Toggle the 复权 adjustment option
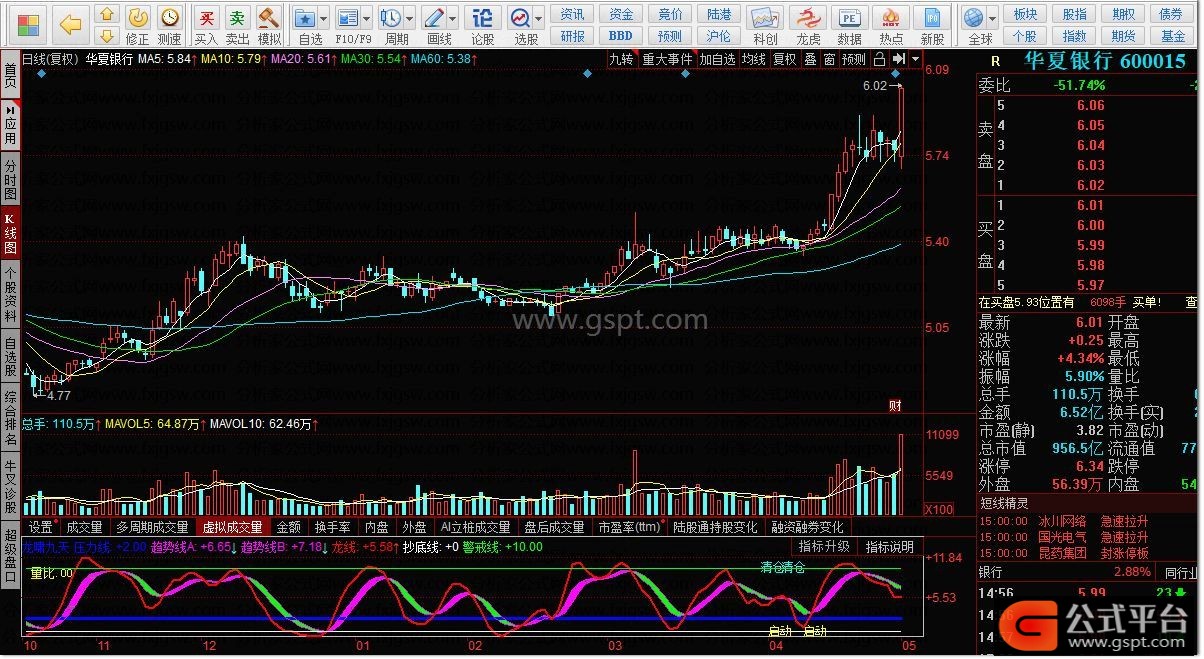1204x659 pixels. (x=785, y=59)
